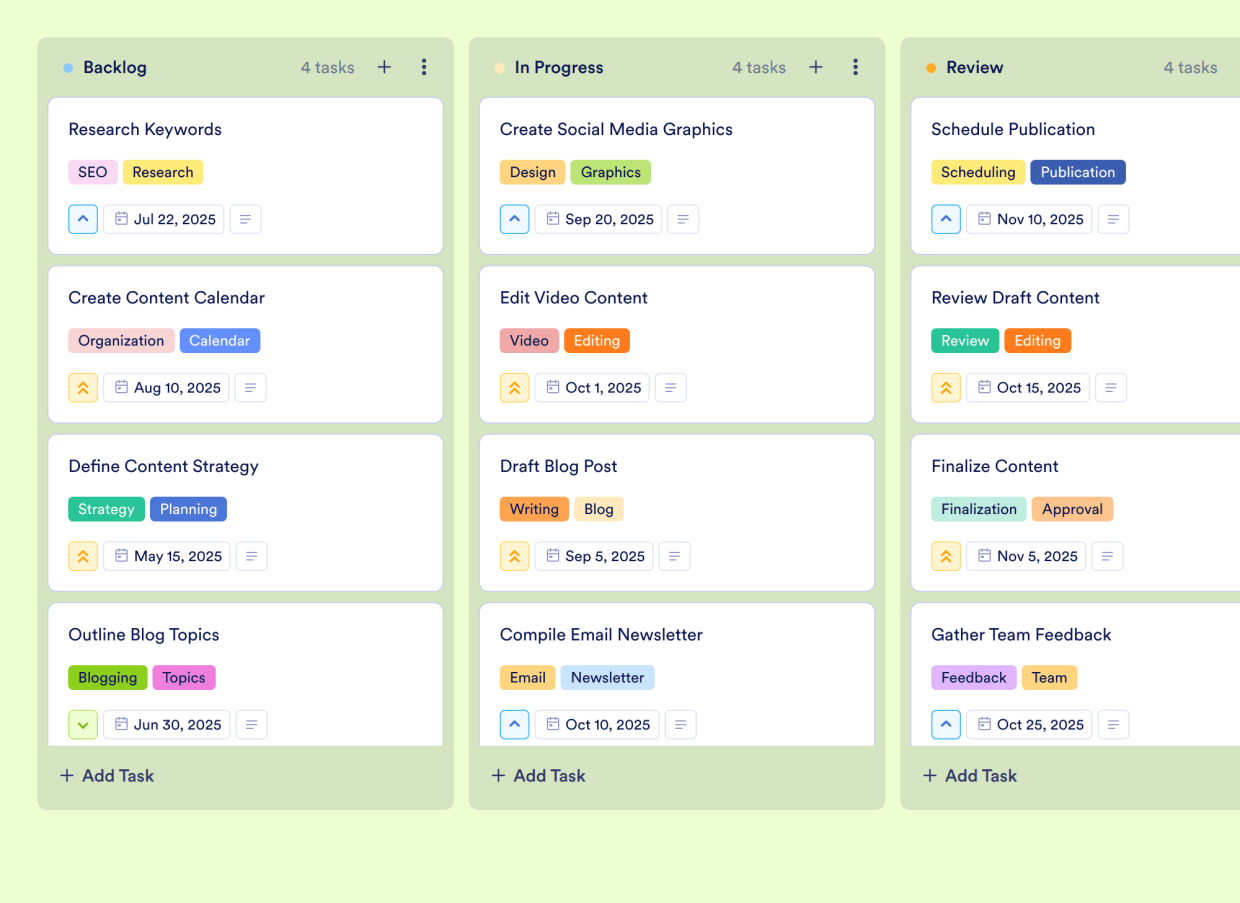Image resolution: width=1240 pixels, height=903 pixels.
Task: Click the calendar icon on Schedule Publication
Action: click(x=987, y=219)
